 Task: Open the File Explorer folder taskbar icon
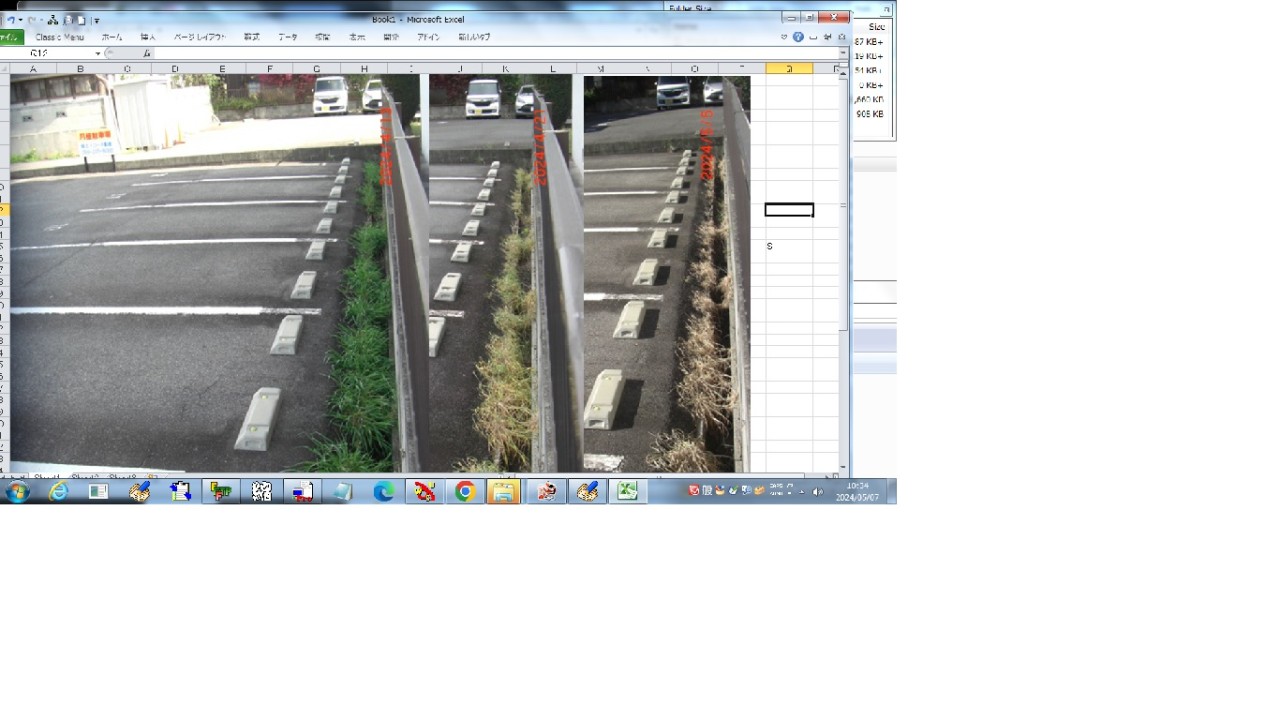pos(504,491)
